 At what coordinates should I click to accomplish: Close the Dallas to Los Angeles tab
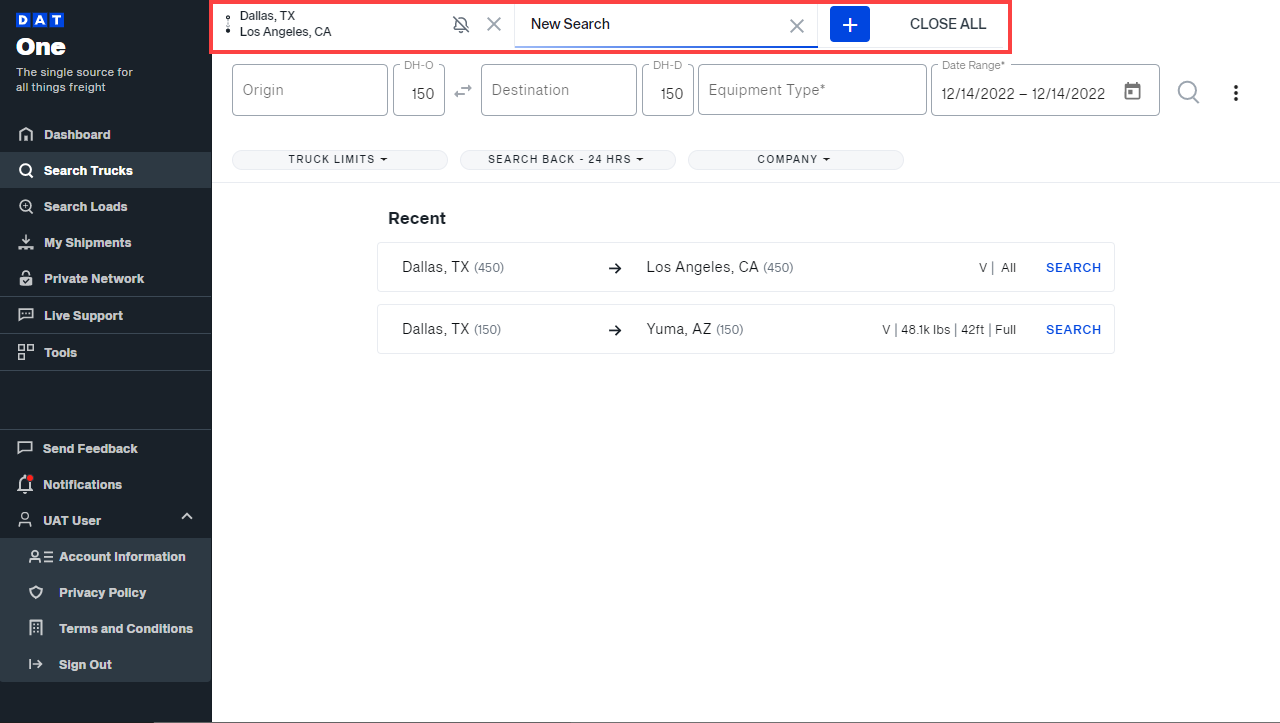coord(494,24)
